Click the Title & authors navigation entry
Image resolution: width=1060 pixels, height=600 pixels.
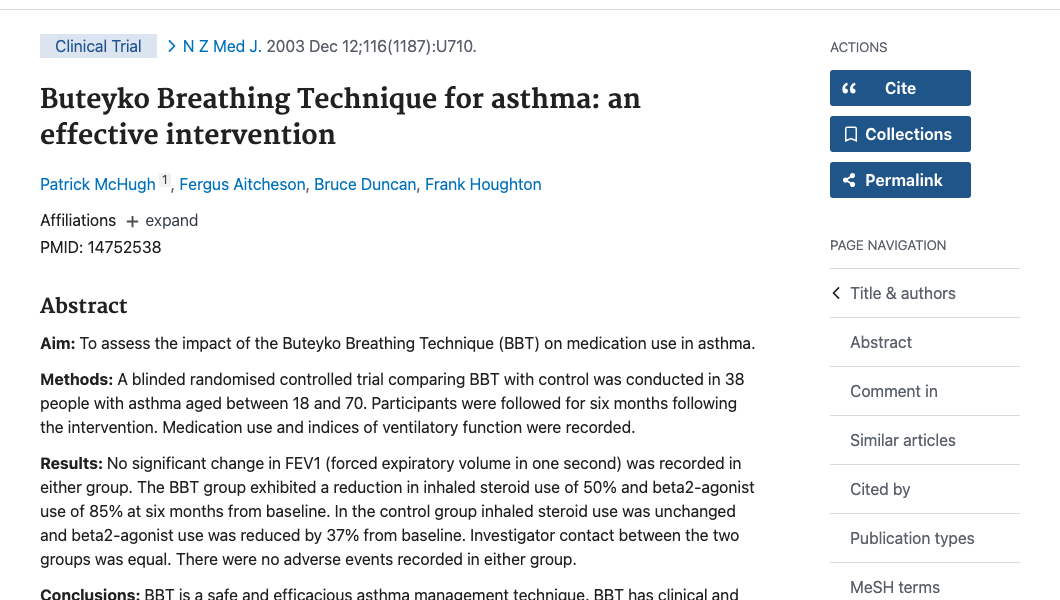902,293
